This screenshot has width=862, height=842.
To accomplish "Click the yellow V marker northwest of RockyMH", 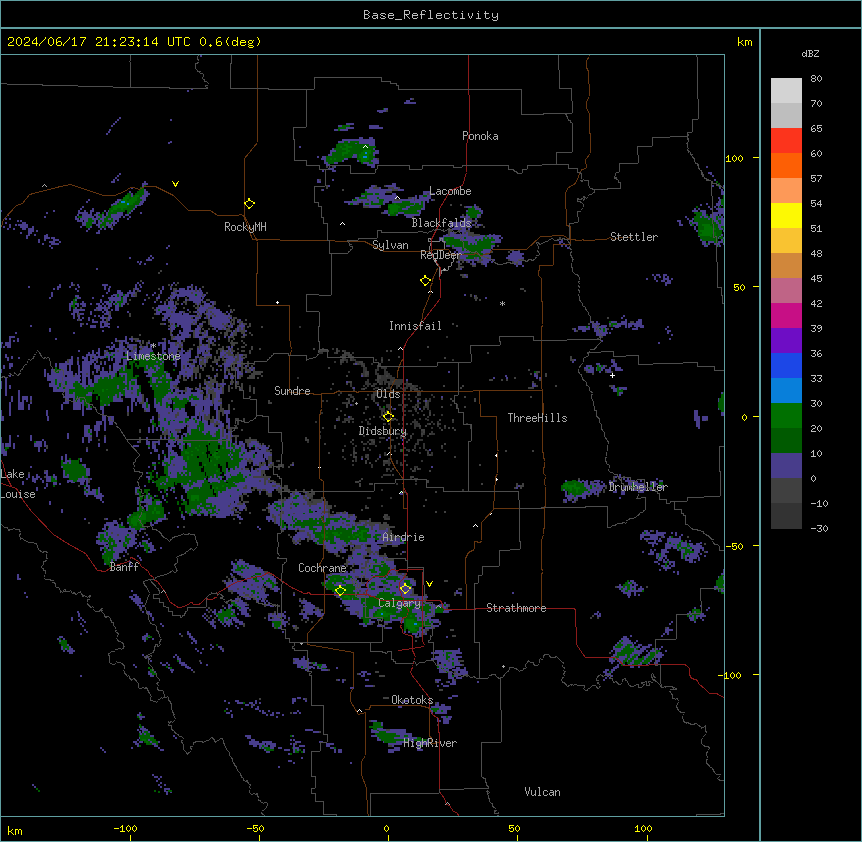I will click(175, 184).
